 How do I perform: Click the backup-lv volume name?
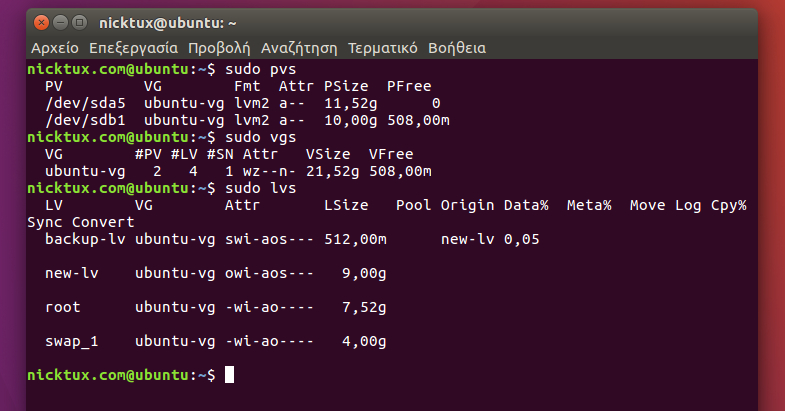(86, 239)
